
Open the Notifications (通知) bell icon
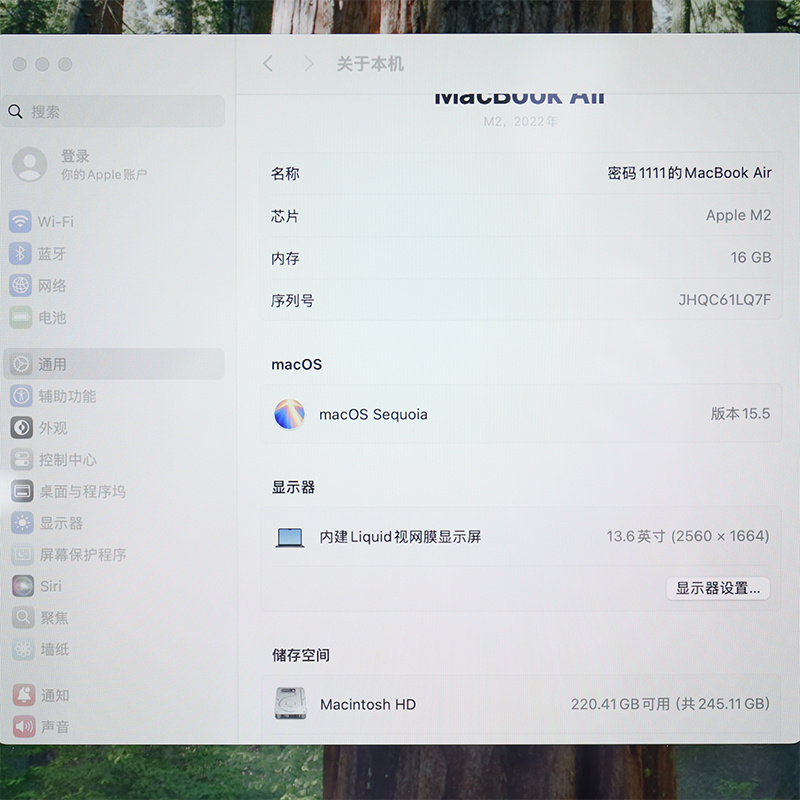[x=24, y=695]
